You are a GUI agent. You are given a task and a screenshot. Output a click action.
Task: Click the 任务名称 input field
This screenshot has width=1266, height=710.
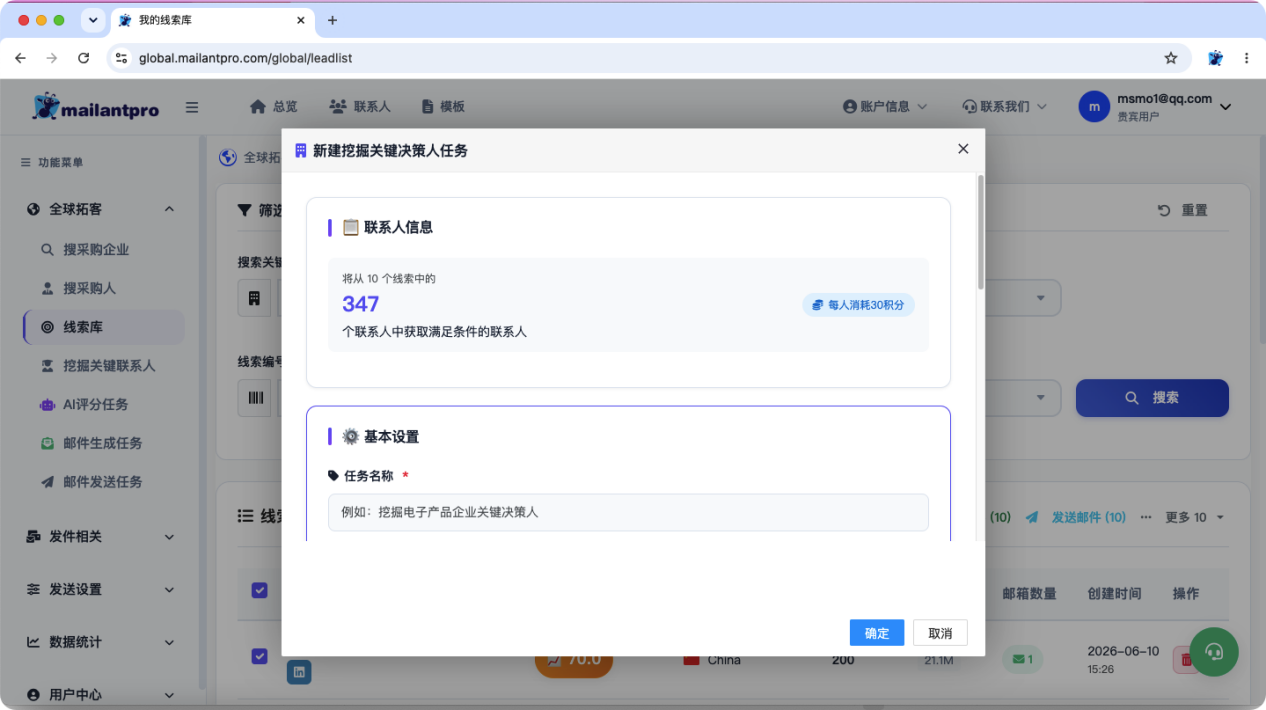(628, 512)
